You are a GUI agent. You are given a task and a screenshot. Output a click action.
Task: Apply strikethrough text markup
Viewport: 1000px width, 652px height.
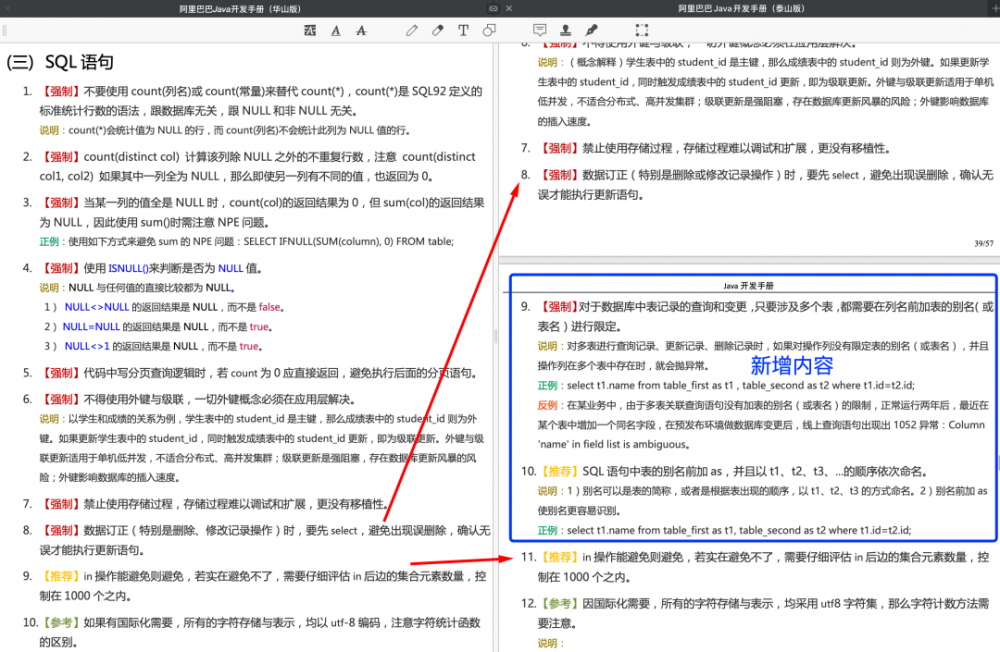coord(361,30)
